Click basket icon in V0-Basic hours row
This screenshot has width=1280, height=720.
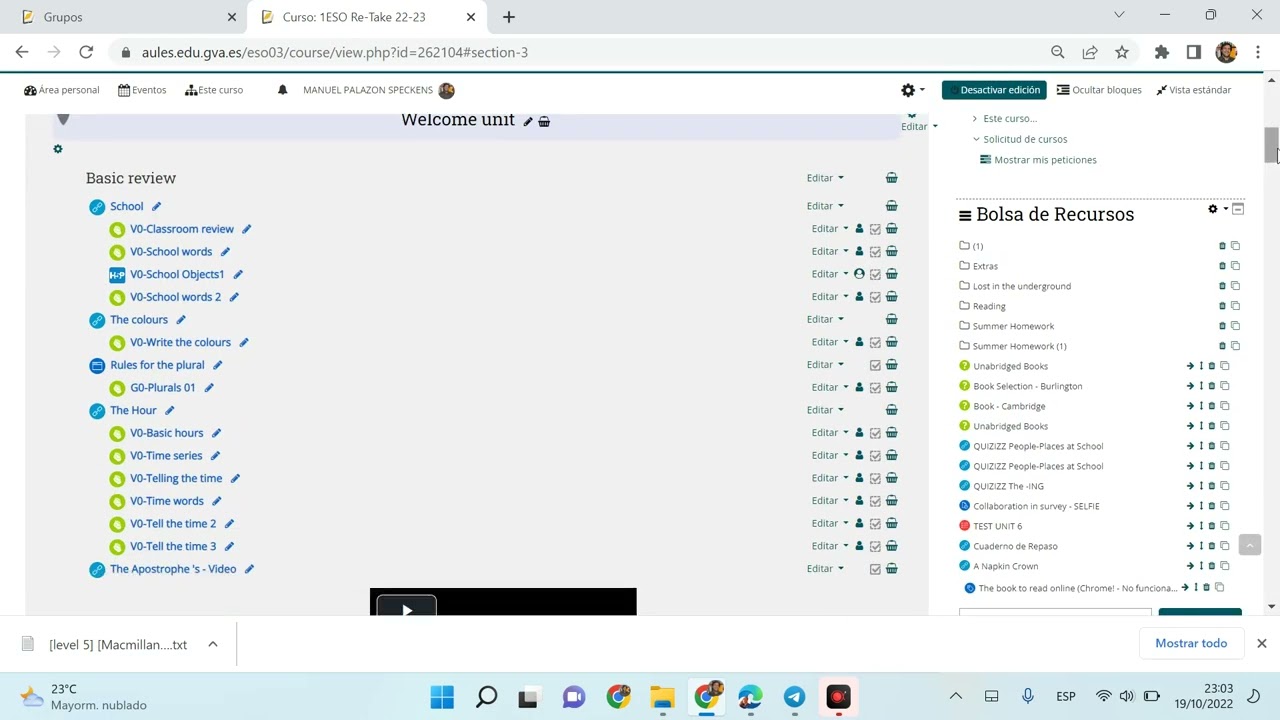click(x=891, y=433)
